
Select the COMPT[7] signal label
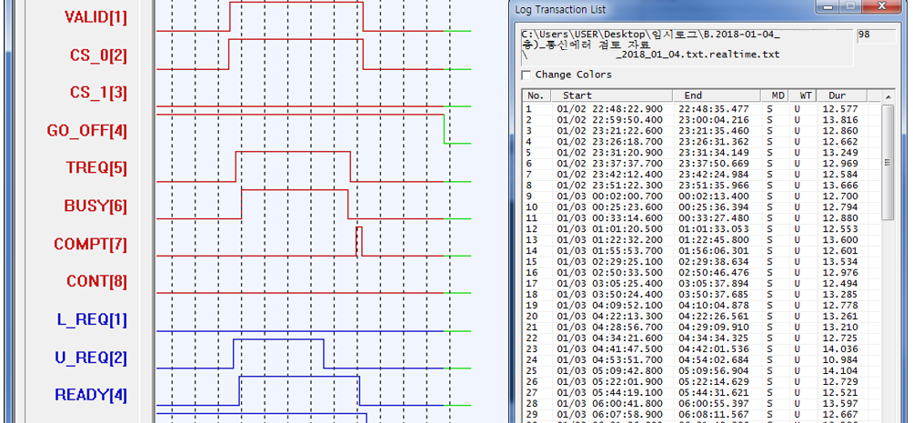point(91,244)
